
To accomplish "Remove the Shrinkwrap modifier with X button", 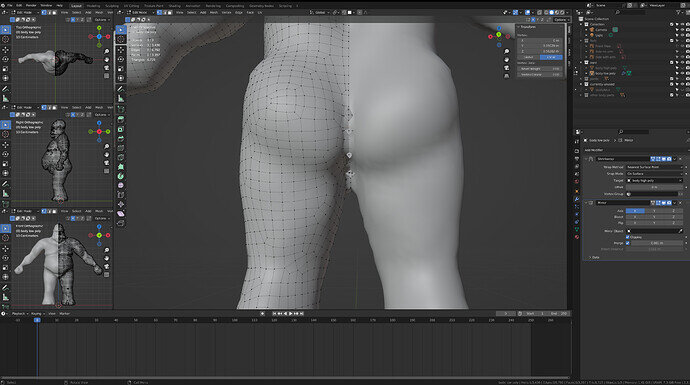I will pos(680,159).
